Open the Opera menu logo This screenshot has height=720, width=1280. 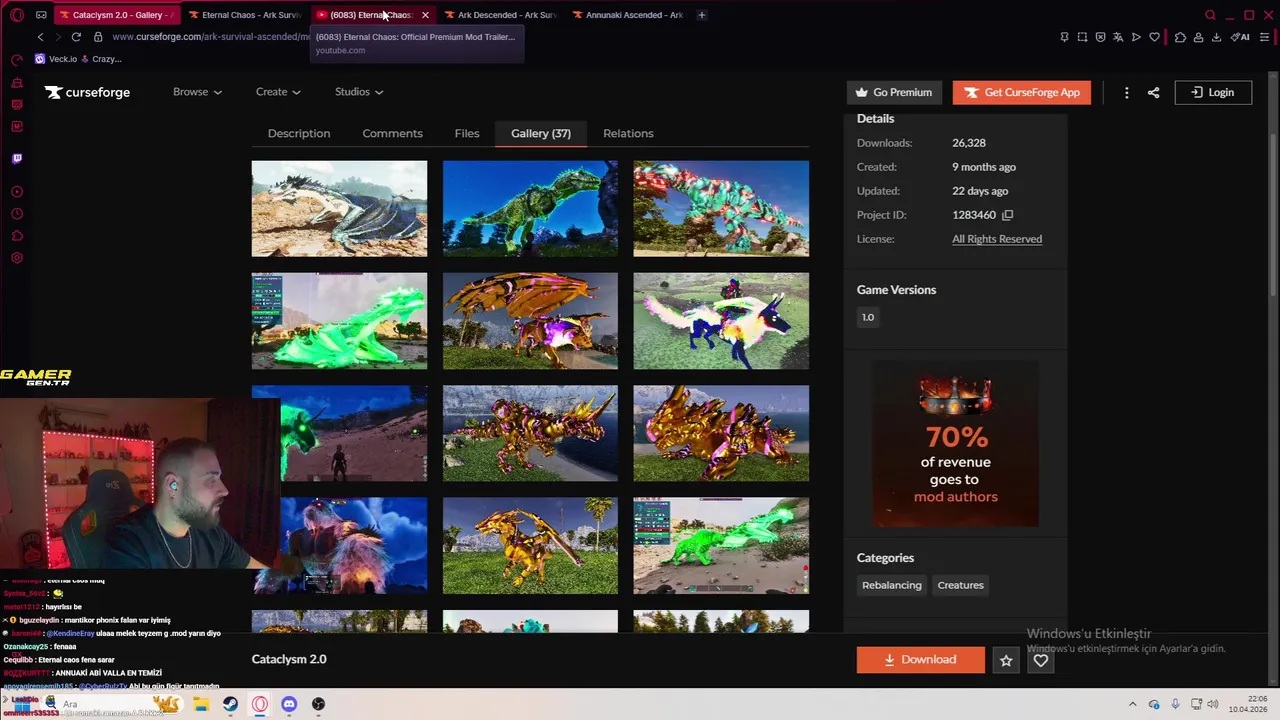click(x=16, y=15)
